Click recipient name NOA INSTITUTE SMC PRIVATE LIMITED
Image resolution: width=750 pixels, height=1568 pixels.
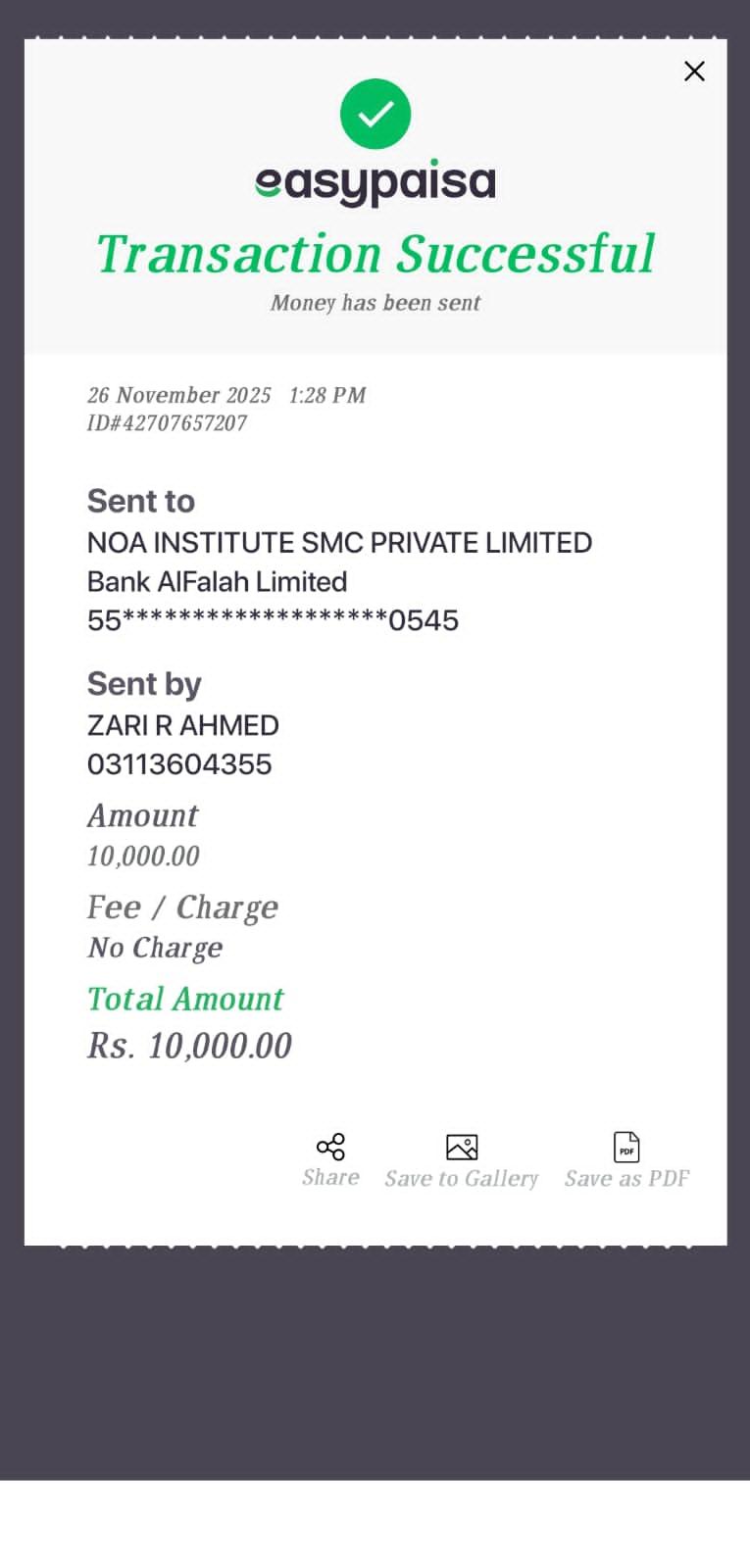point(339,543)
